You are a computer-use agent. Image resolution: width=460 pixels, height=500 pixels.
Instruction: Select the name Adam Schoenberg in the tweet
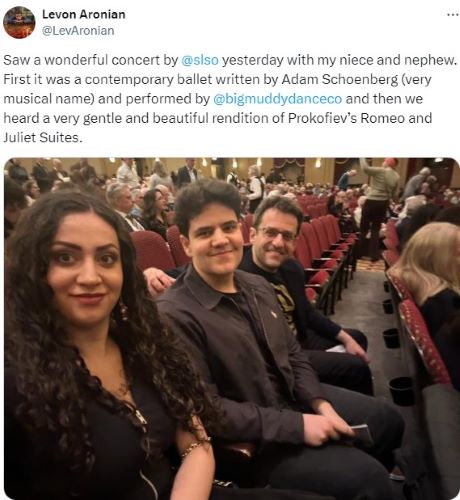pos(340,80)
